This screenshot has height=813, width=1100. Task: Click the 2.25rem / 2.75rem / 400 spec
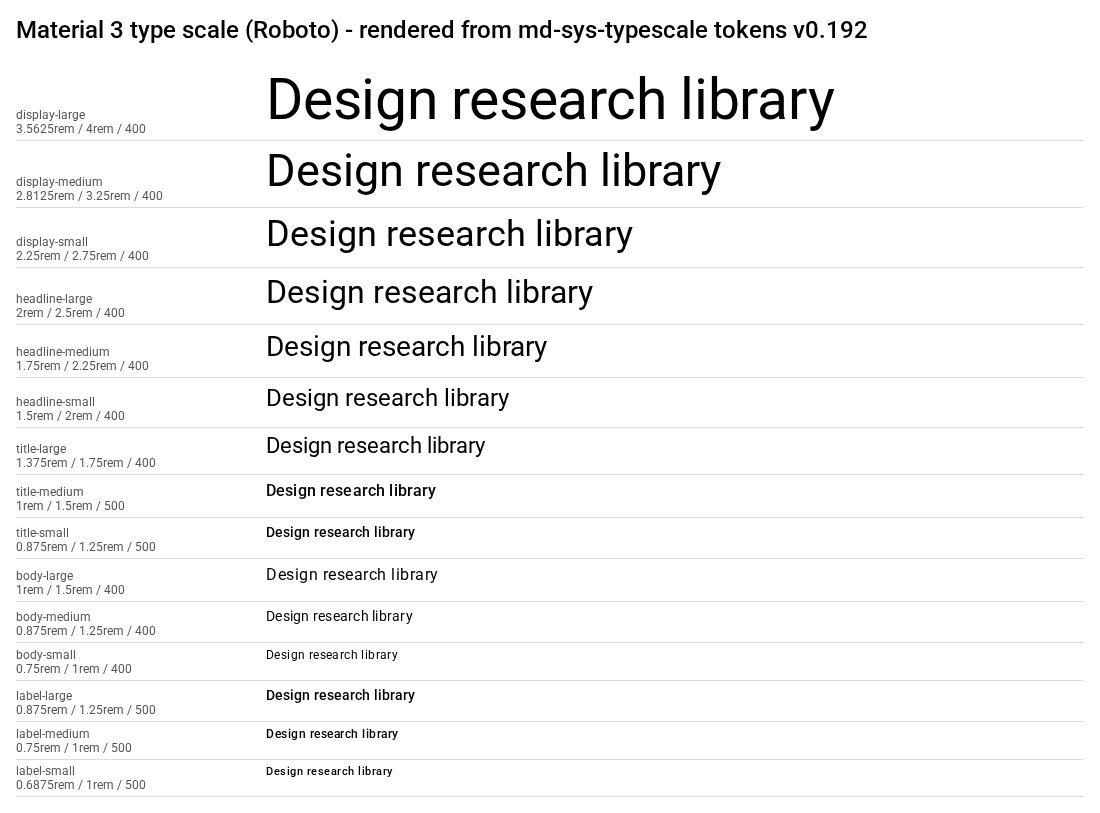82,255
